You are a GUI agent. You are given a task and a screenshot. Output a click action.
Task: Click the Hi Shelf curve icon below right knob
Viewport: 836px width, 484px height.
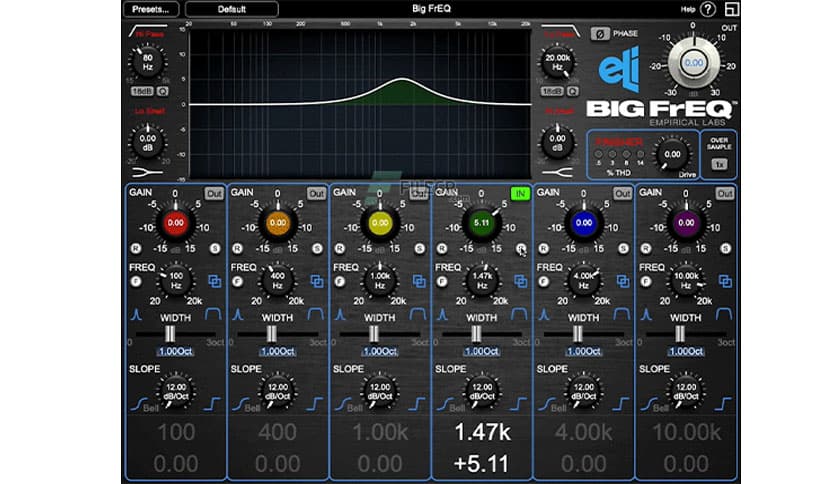(x=557, y=172)
